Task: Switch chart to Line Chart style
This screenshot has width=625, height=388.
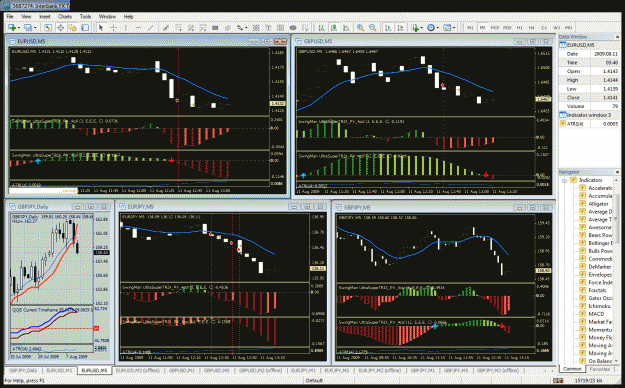Action: coord(346,28)
